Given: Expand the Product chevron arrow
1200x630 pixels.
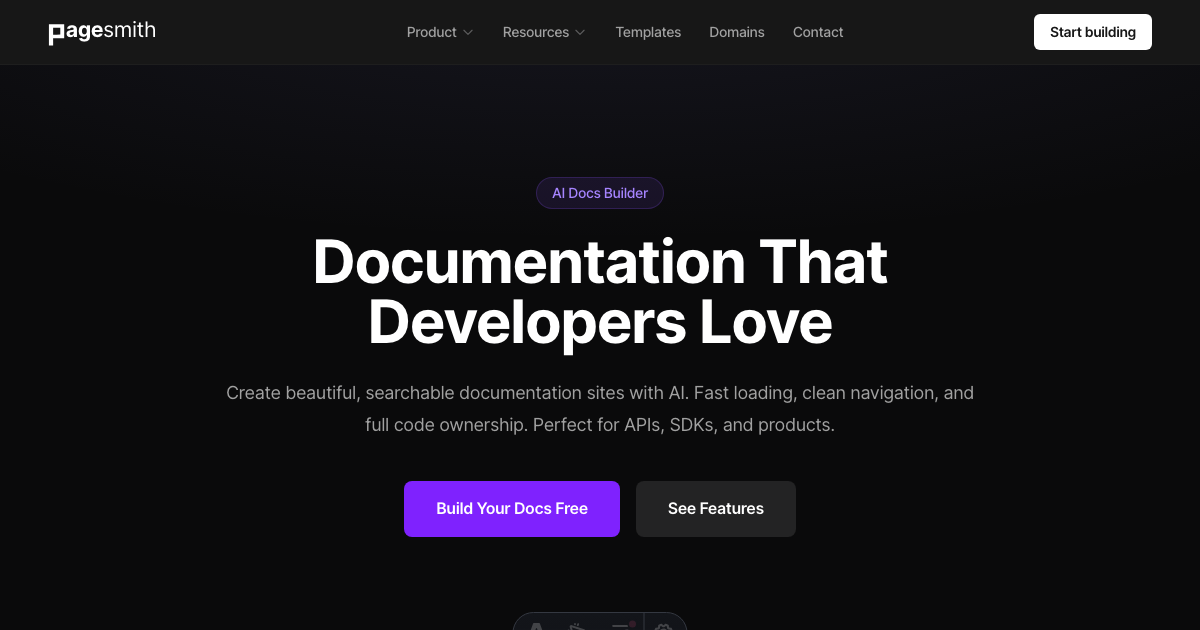Looking at the screenshot, I should click(x=467, y=32).
